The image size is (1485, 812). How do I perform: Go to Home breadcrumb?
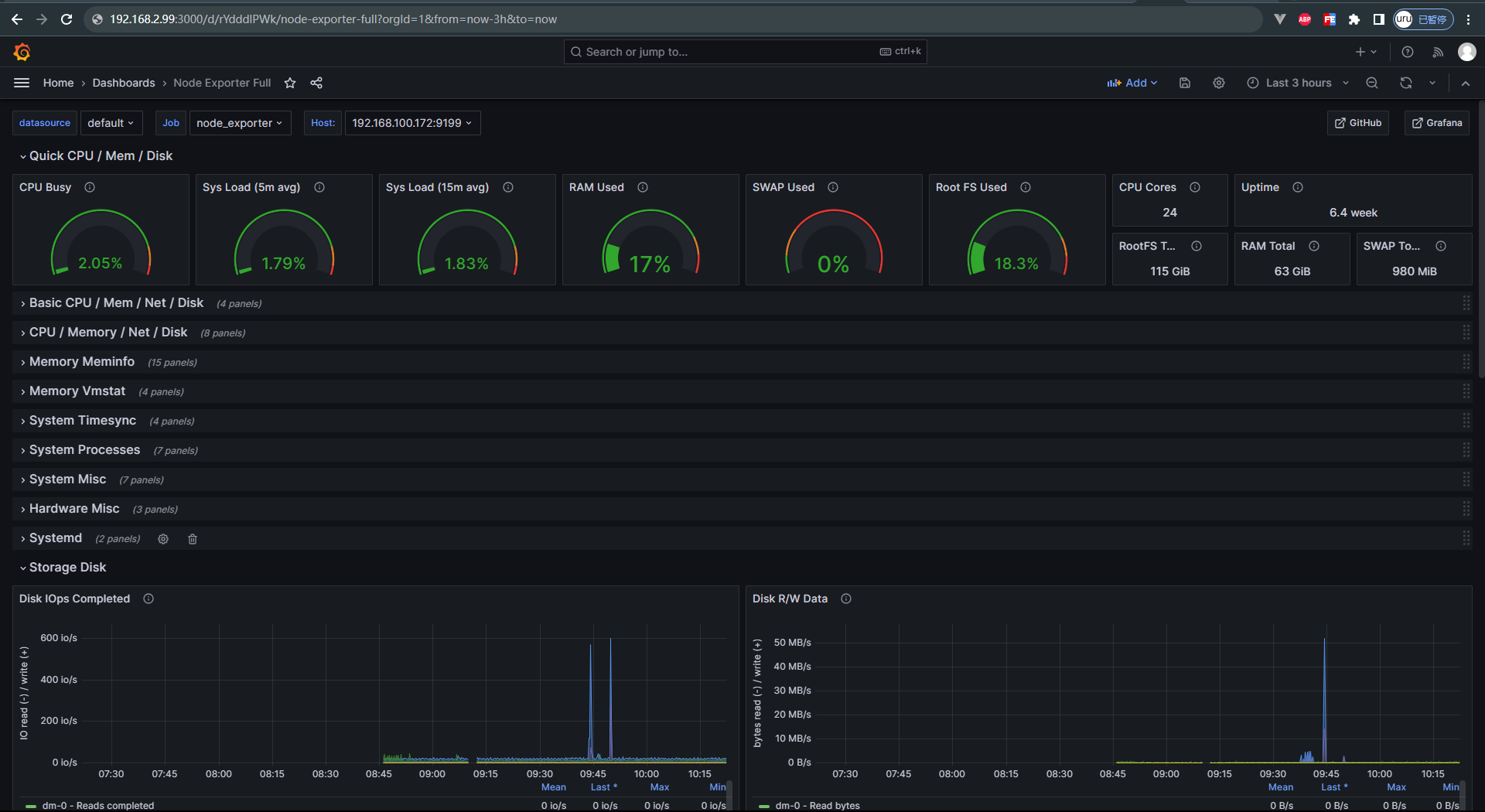pyautogui.click(x=58, y=83)
